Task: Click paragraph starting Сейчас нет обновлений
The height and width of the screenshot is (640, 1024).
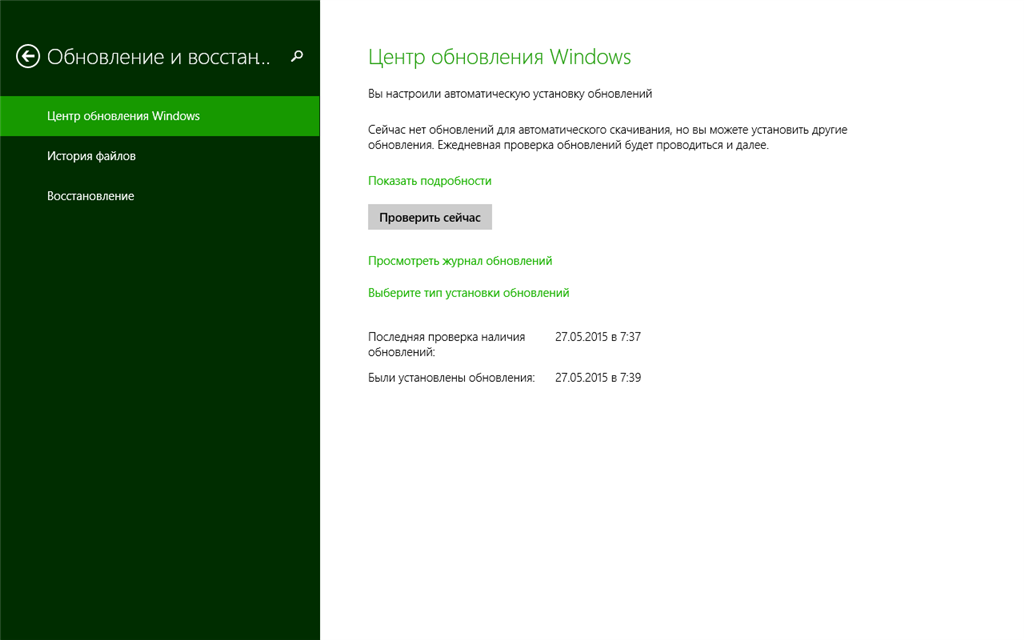Action: tap(607, 137)
